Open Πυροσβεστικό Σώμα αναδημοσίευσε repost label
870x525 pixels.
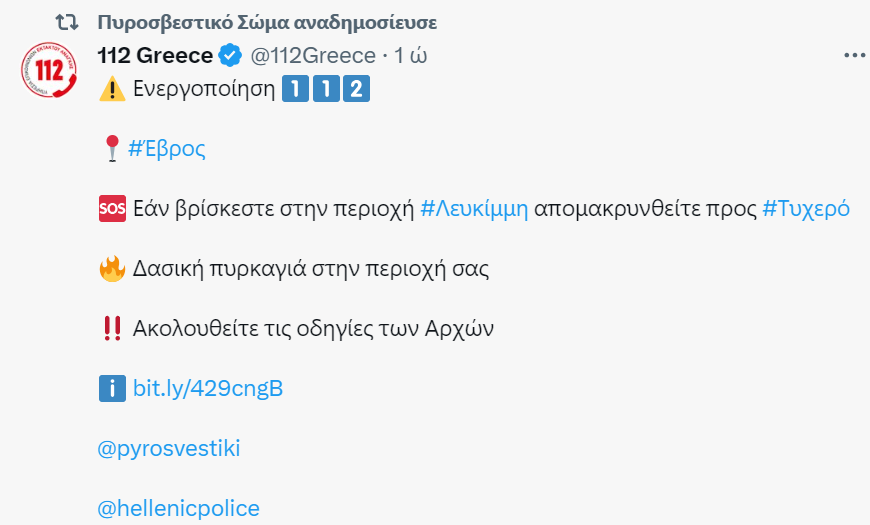pos(267,22)
